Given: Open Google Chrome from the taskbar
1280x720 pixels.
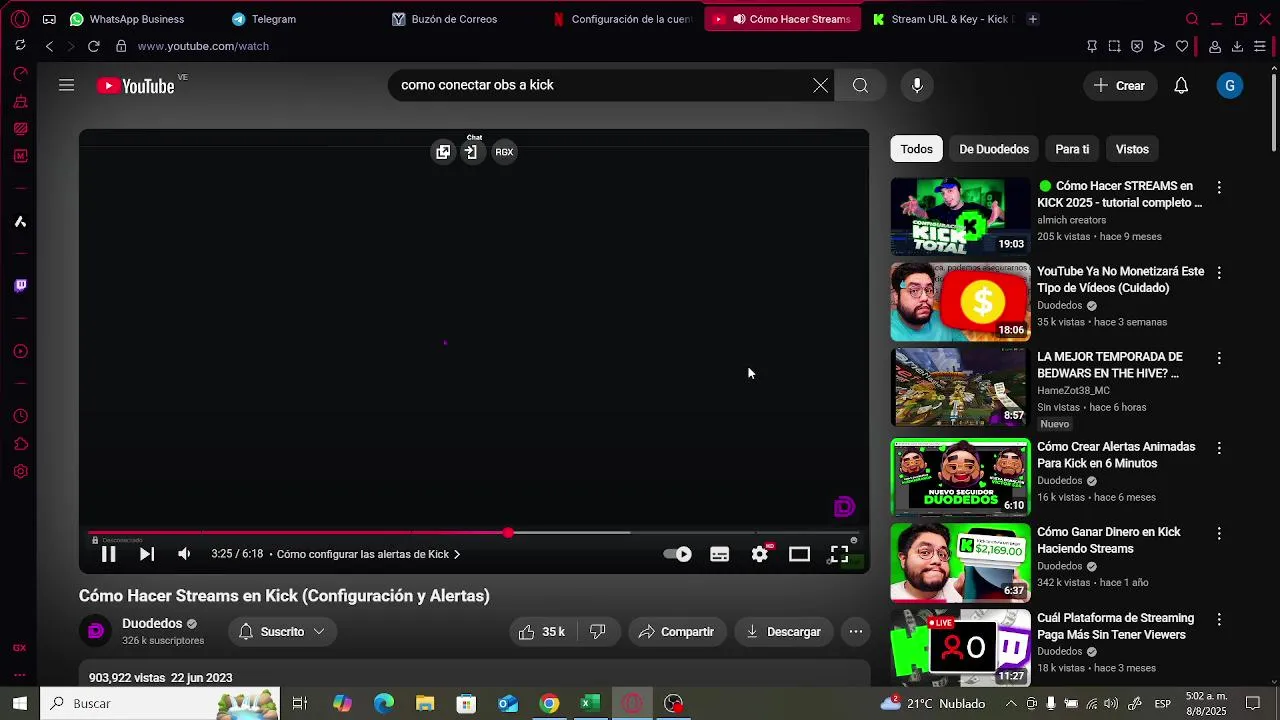Looking at the screenshot, I should (x=549, y=704).
